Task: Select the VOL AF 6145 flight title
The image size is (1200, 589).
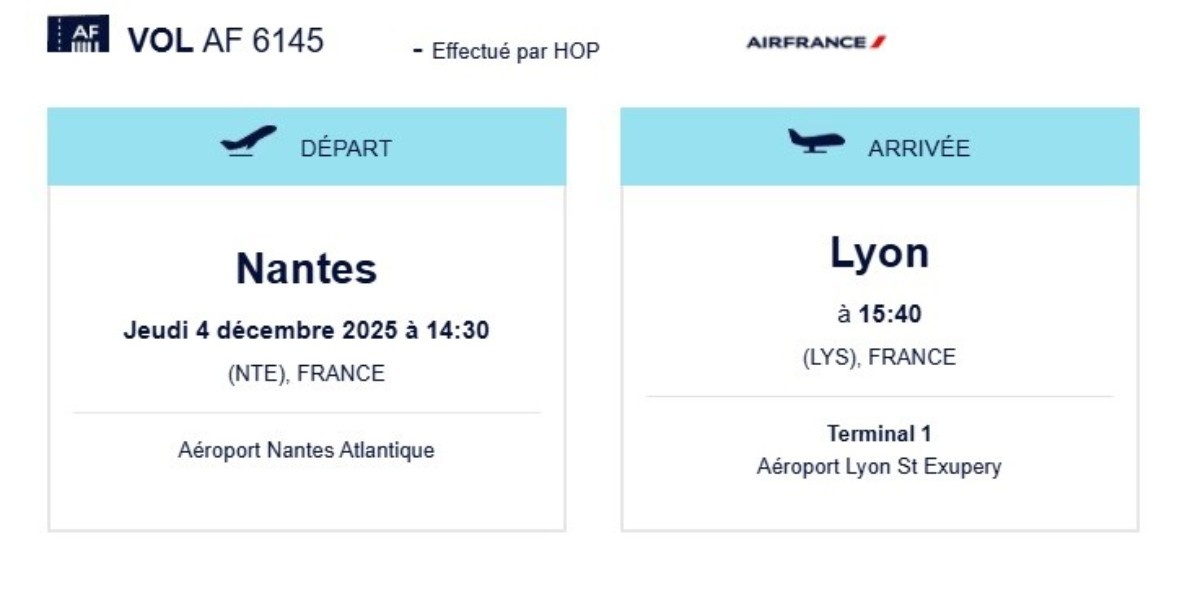Action: [x=225, y=40]
